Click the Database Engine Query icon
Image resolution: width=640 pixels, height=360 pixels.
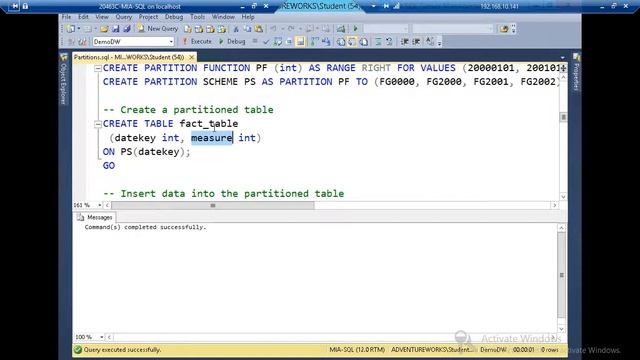point(187,29)
